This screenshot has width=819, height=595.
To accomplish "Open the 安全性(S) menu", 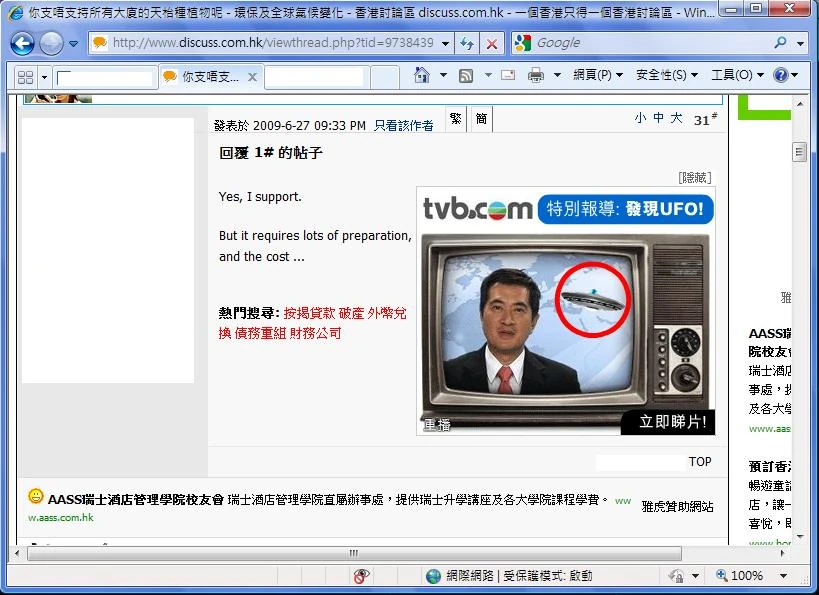I will click(666, 75).
